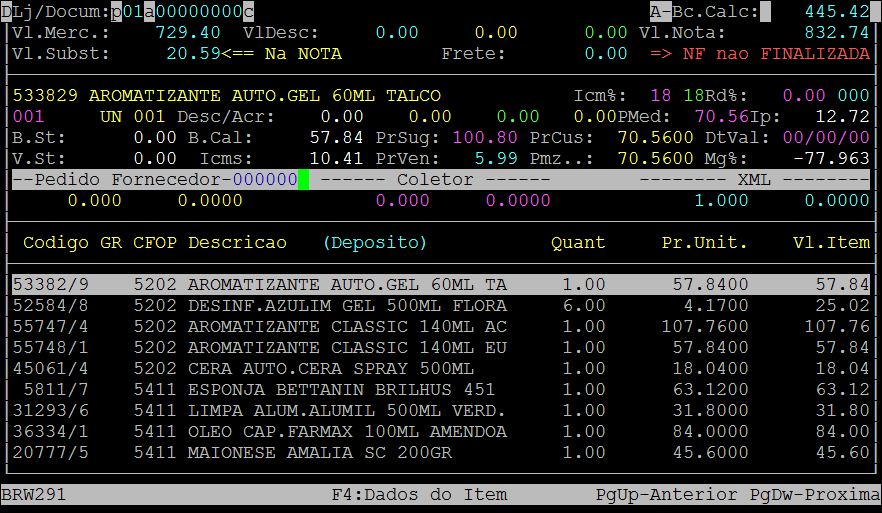
Task: Click the (Deposito) label in header
Action: (x=375, y=243)
